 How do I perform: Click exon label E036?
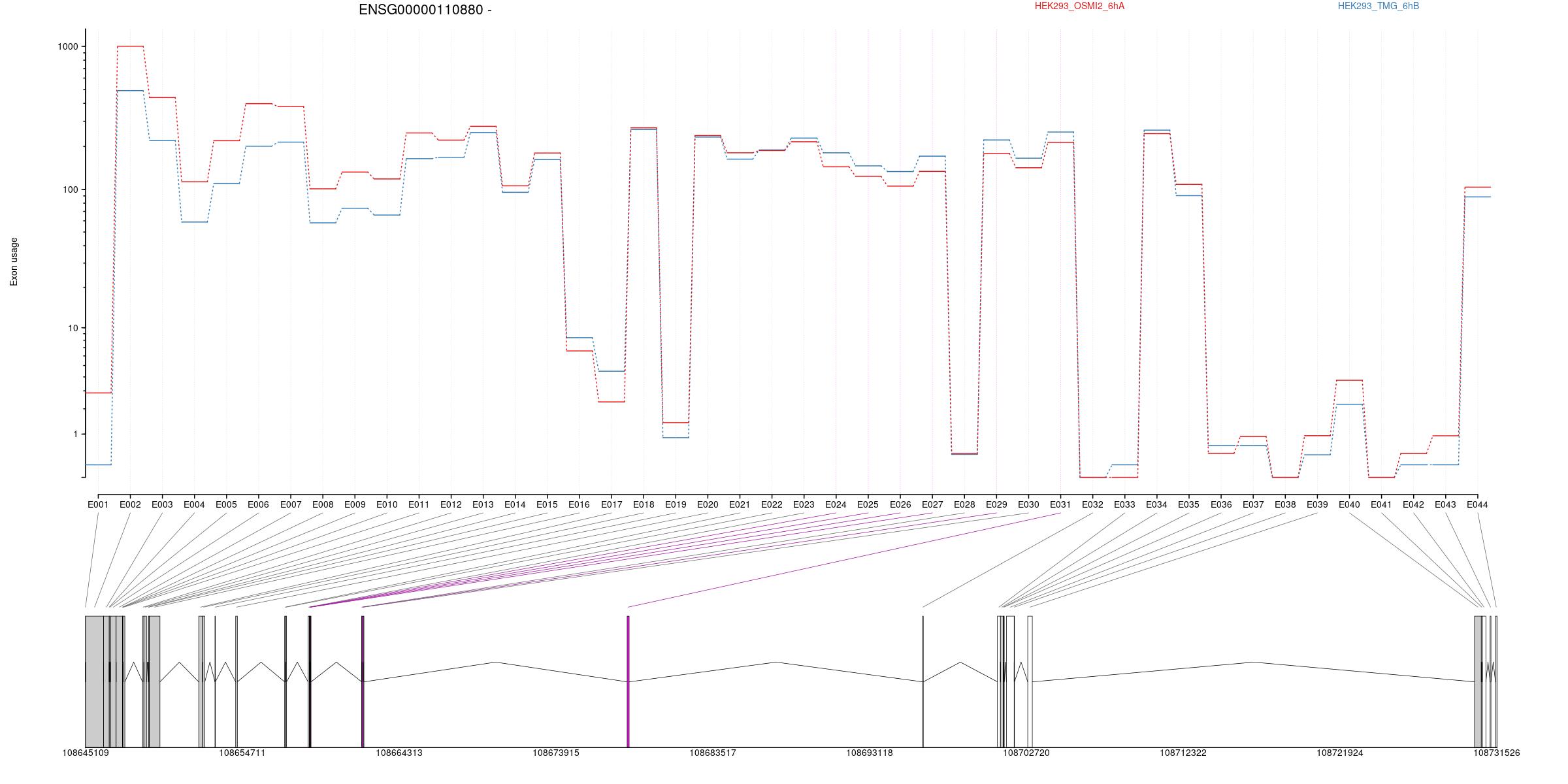pyautogui.click(x=1221, y=504)
